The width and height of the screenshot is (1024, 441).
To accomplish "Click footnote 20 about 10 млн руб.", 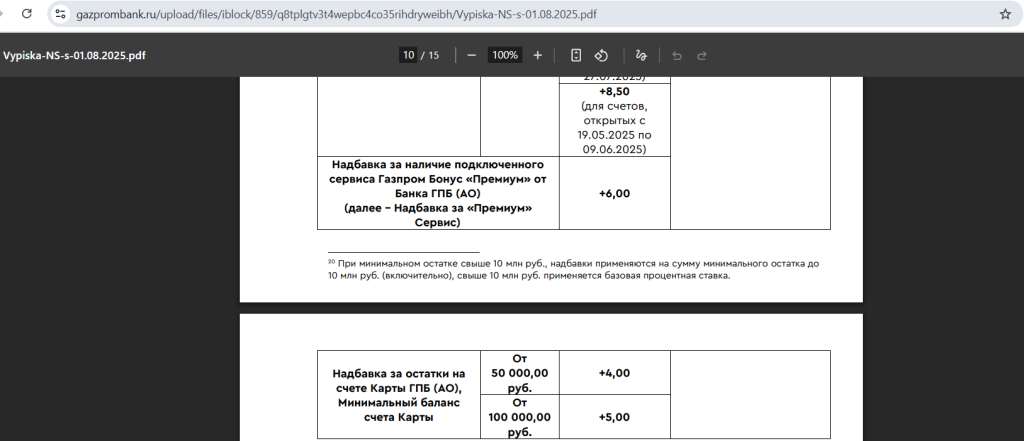I will point(573,270).
